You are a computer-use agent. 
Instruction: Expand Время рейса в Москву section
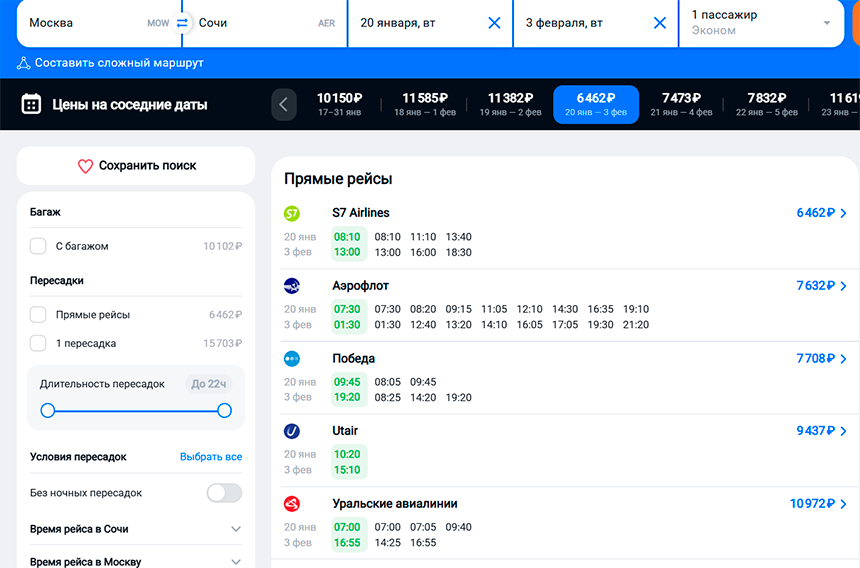point(236,562)
